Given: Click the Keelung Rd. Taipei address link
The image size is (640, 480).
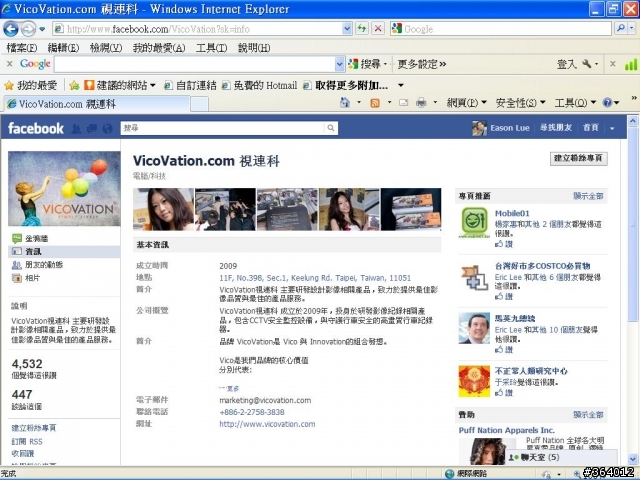Looking at the screenshot, I should tap(315, 278).
